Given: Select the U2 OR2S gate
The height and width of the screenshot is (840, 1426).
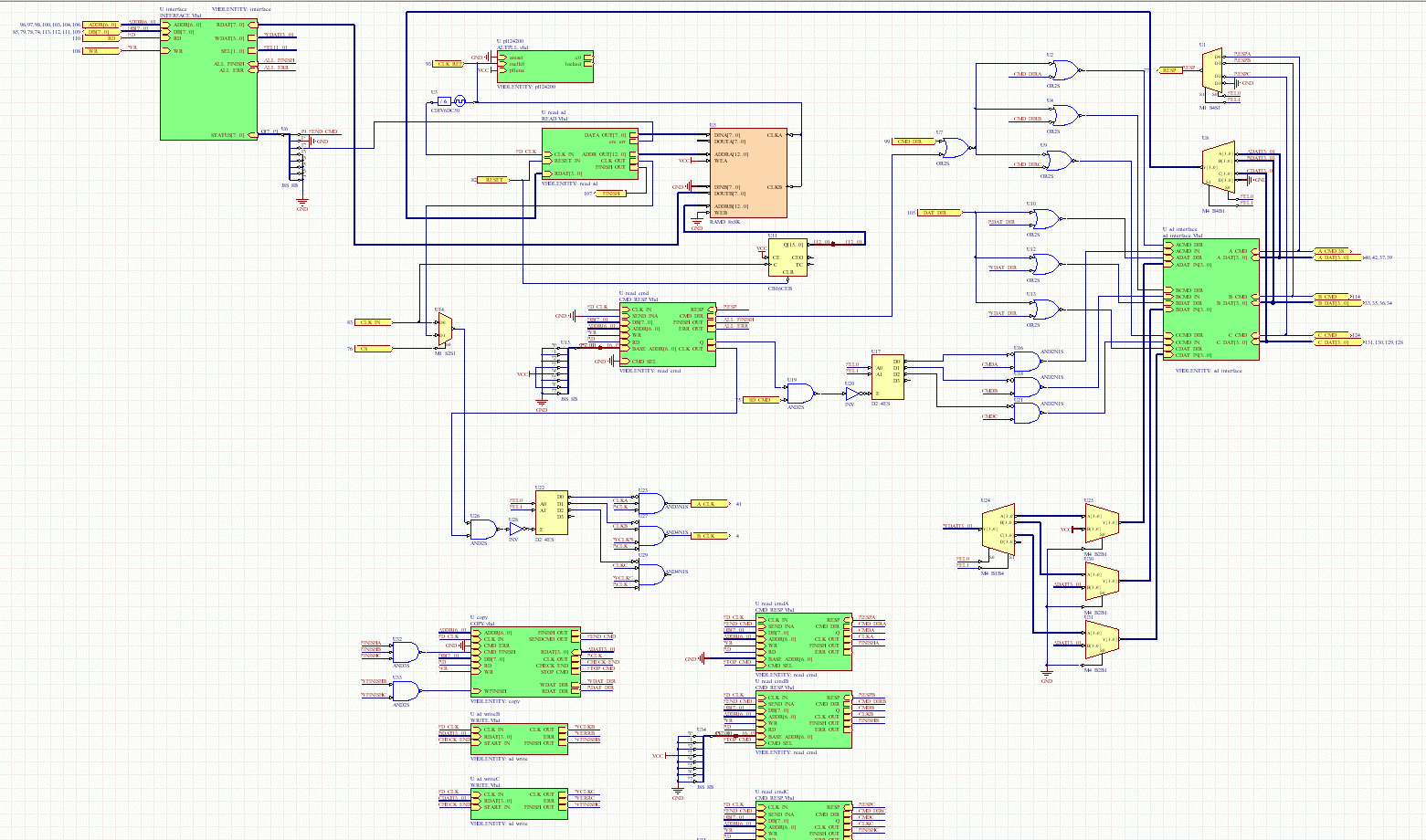Looking at the screenshot, I should tap(1062, 68).
